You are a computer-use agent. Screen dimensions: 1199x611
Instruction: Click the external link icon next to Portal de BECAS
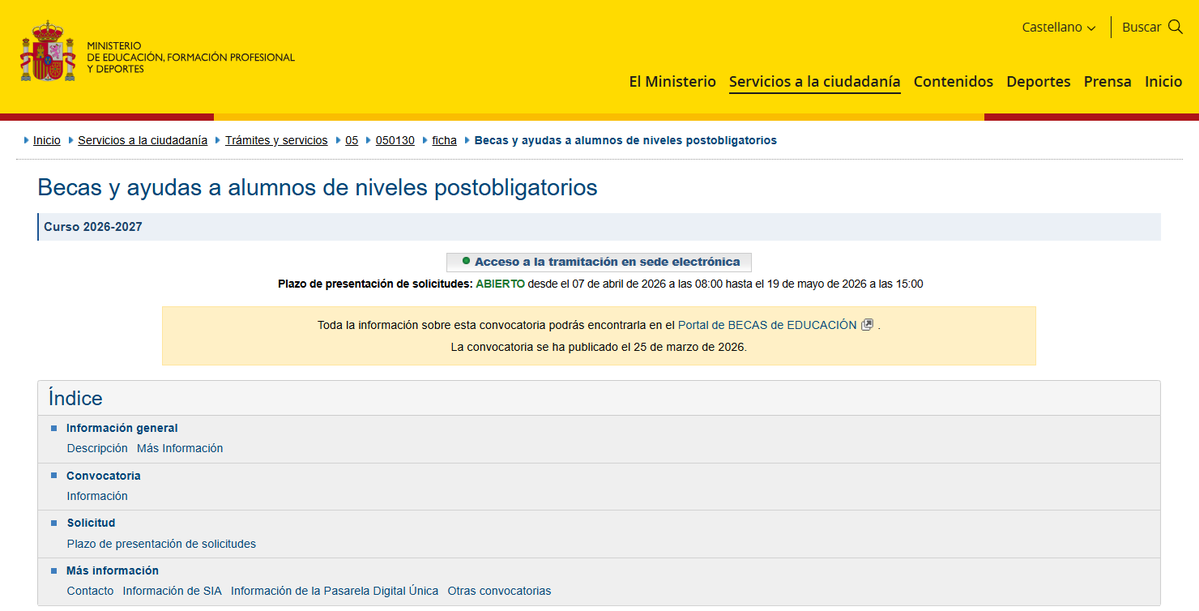(x=867, y=325)
